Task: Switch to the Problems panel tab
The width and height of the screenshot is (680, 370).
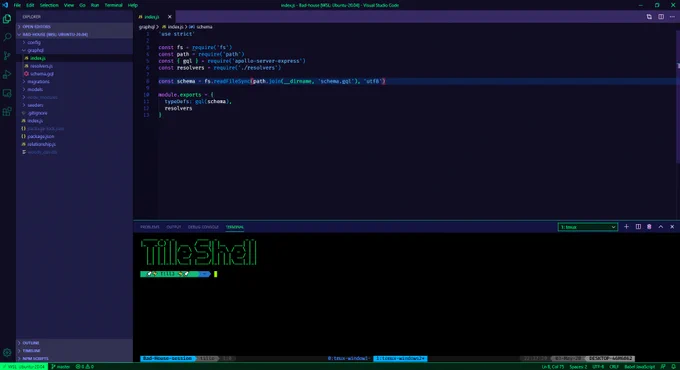Action: pos(150,227)
